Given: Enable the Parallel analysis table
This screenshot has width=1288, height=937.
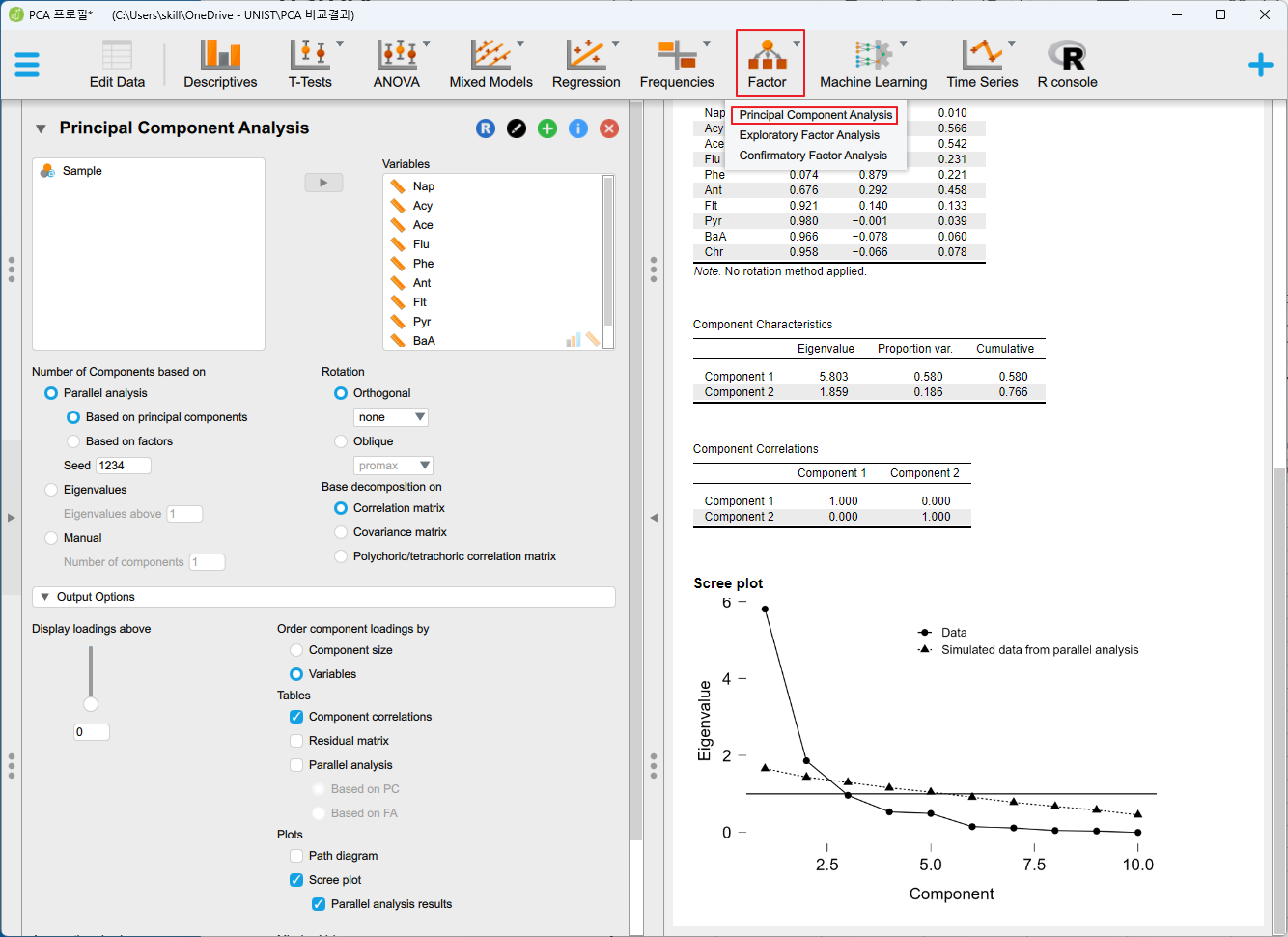Looking at the screenshot, I should pos(296,765).
